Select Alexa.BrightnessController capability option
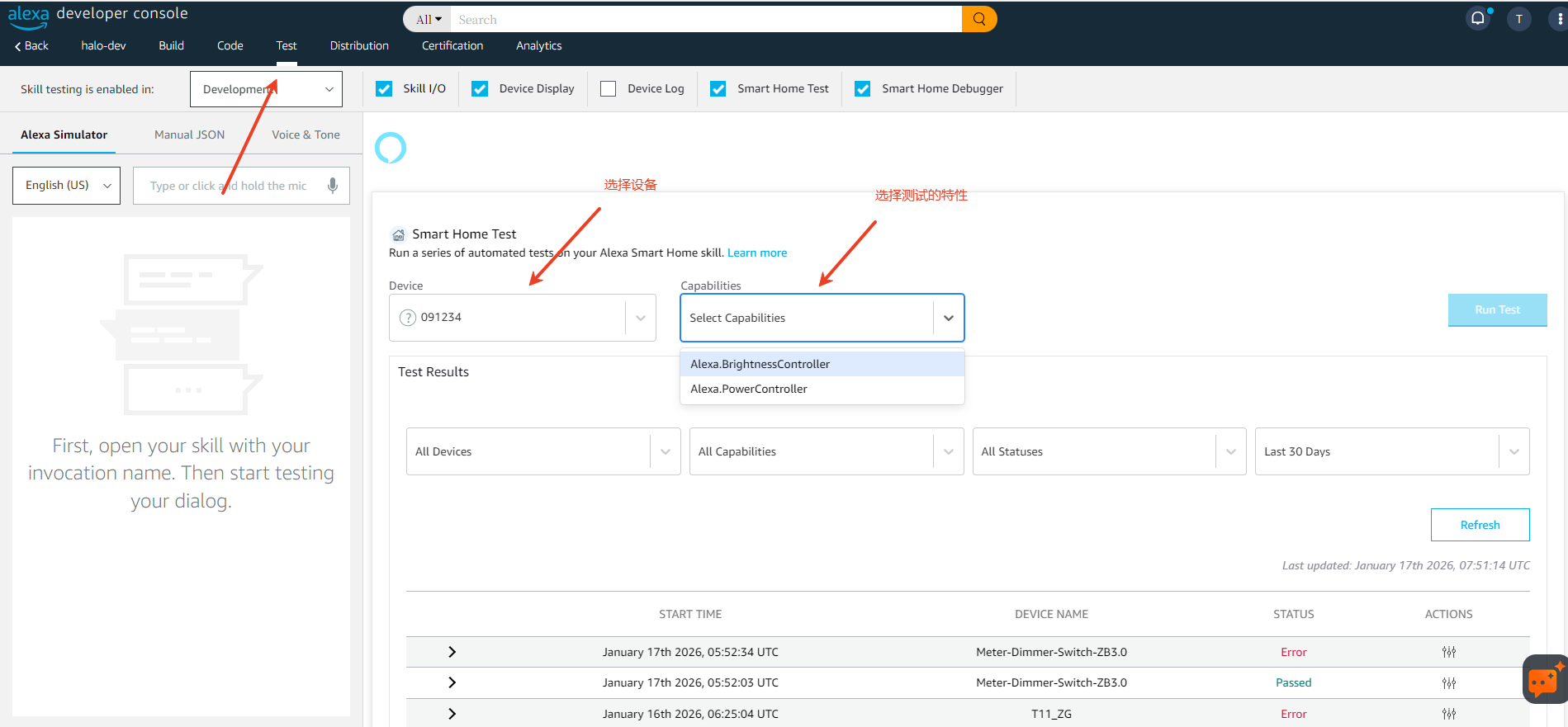 pyautogui.click(x=822, y=364)
